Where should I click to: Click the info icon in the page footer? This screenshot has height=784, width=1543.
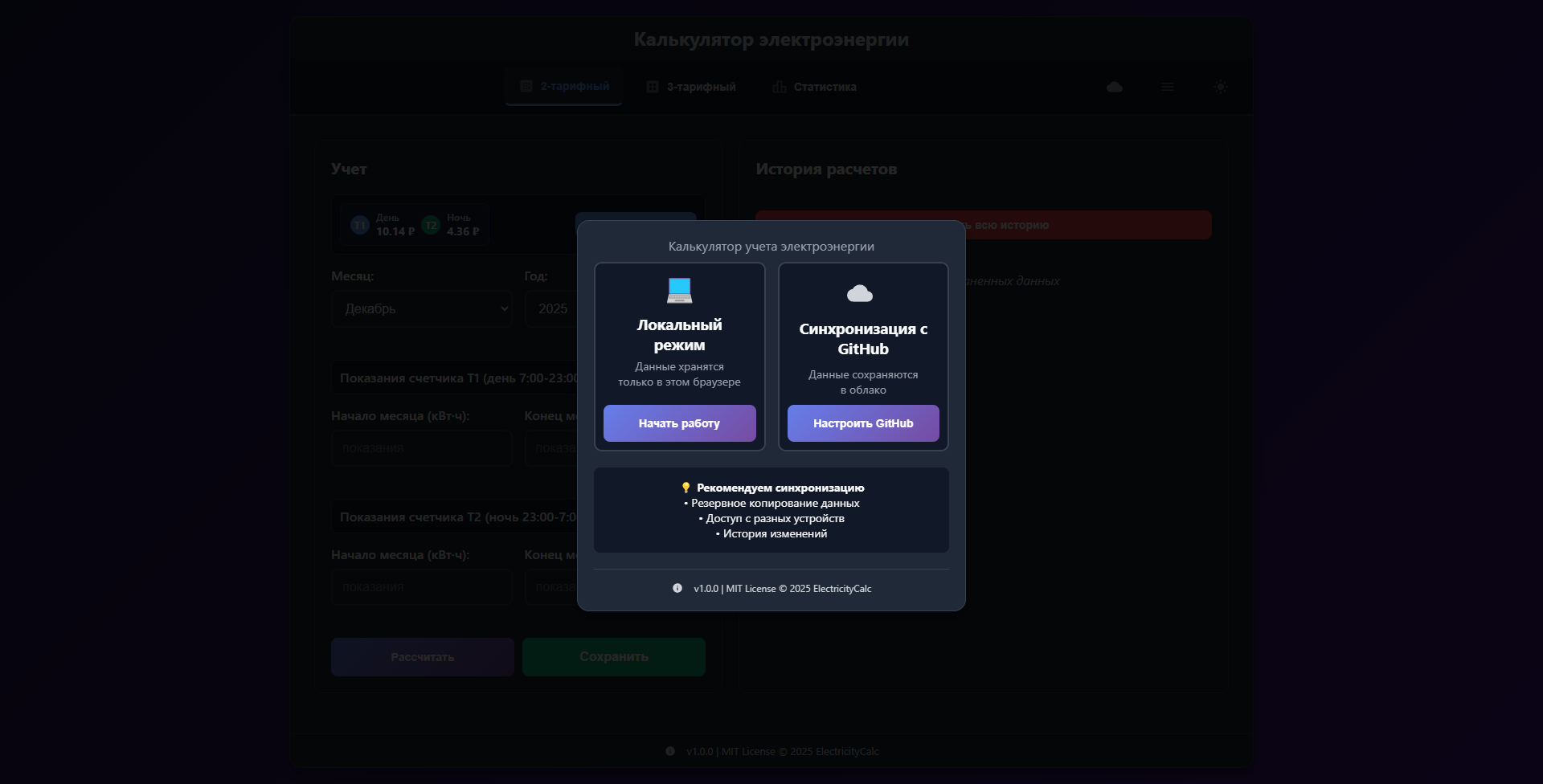point(670,751)
